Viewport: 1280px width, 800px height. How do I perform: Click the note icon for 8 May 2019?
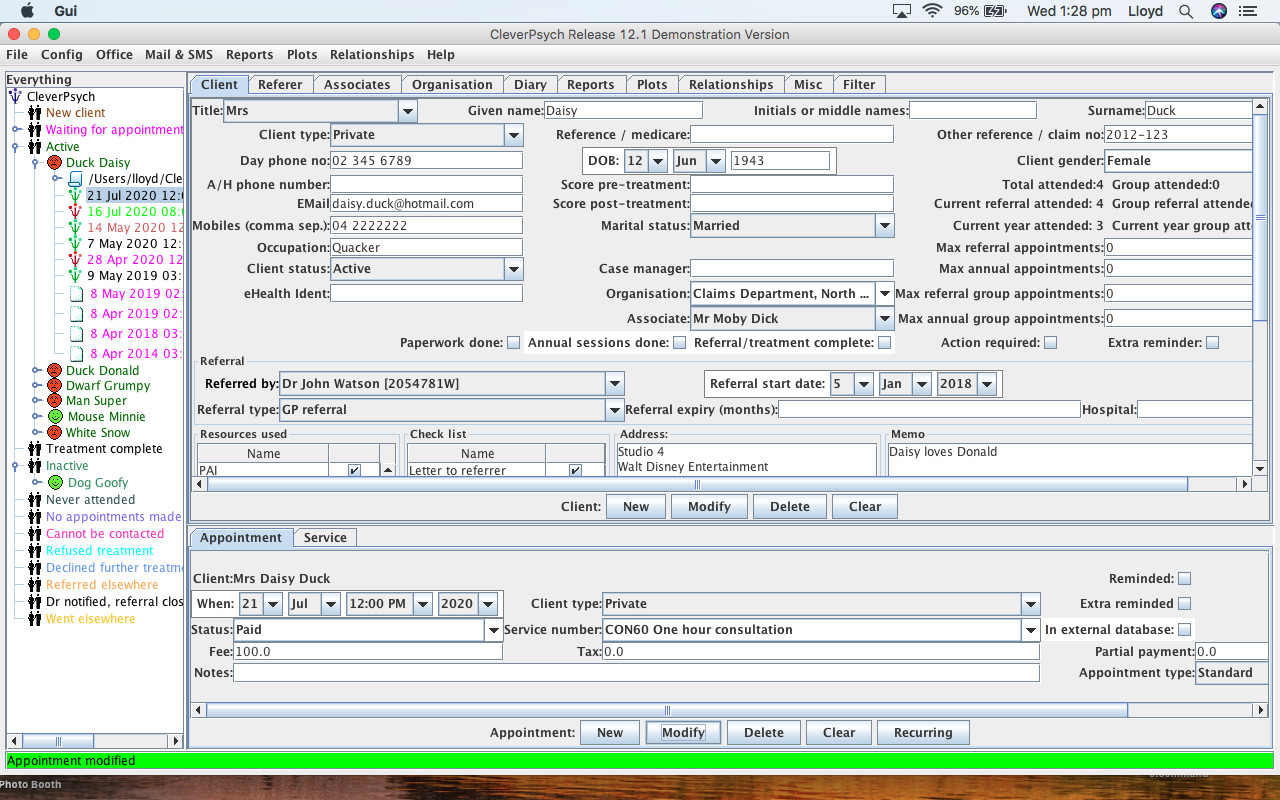tap(77, 294)
